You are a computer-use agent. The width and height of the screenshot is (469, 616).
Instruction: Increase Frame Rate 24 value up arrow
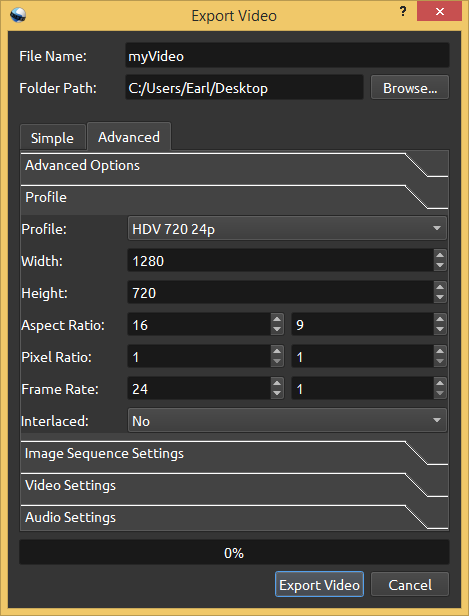(x=277, y=383)
